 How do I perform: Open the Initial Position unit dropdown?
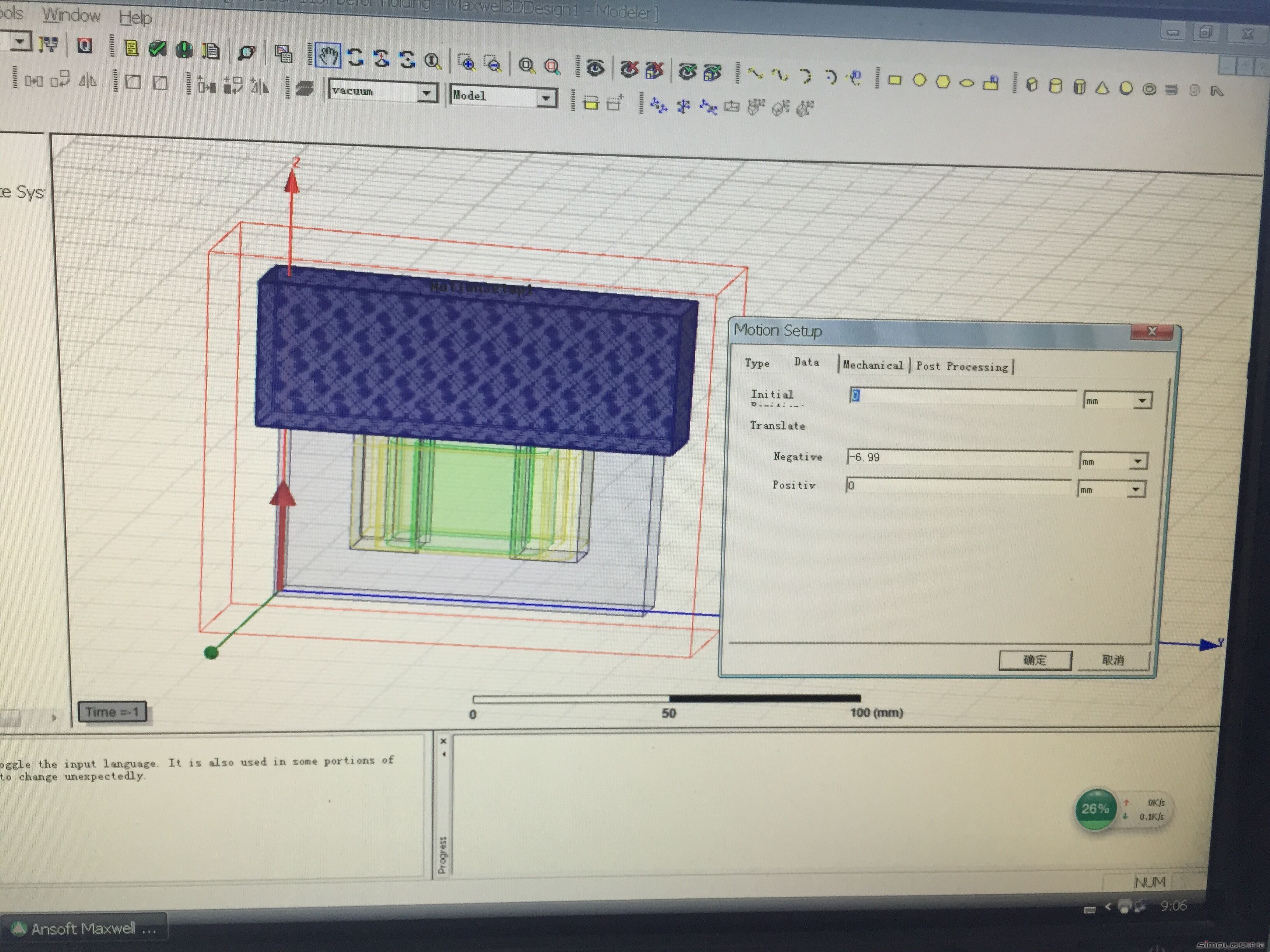pyautogui.click(x=1142, y=401)
